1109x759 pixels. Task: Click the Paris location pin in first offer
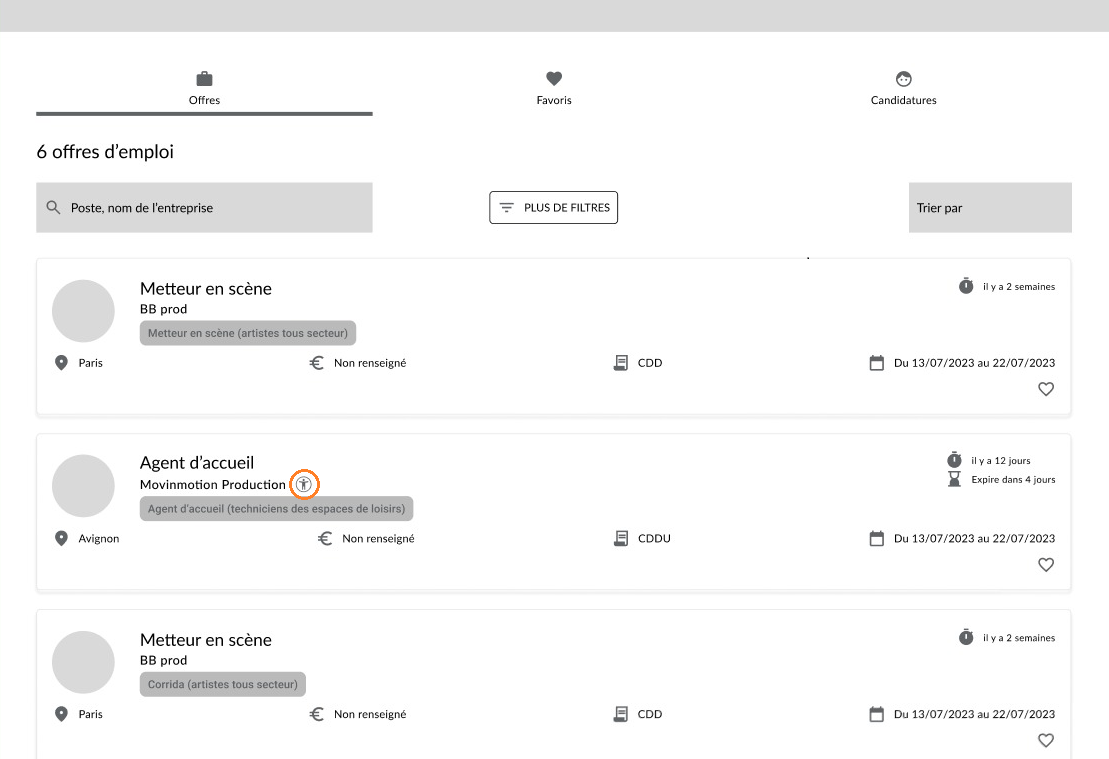pos(62,363)
